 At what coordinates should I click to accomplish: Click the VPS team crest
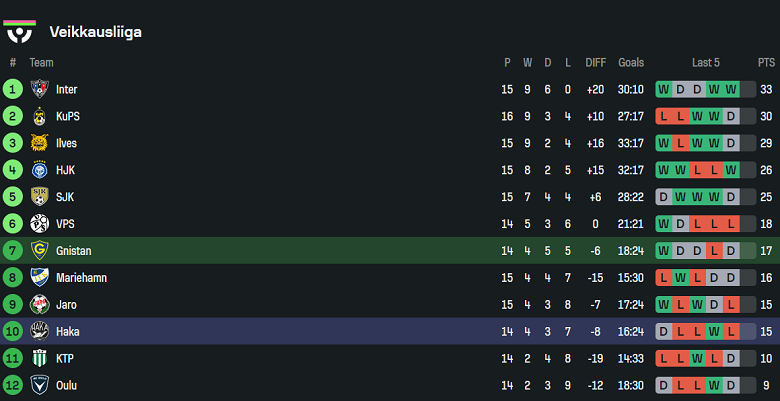pos(40,224)
